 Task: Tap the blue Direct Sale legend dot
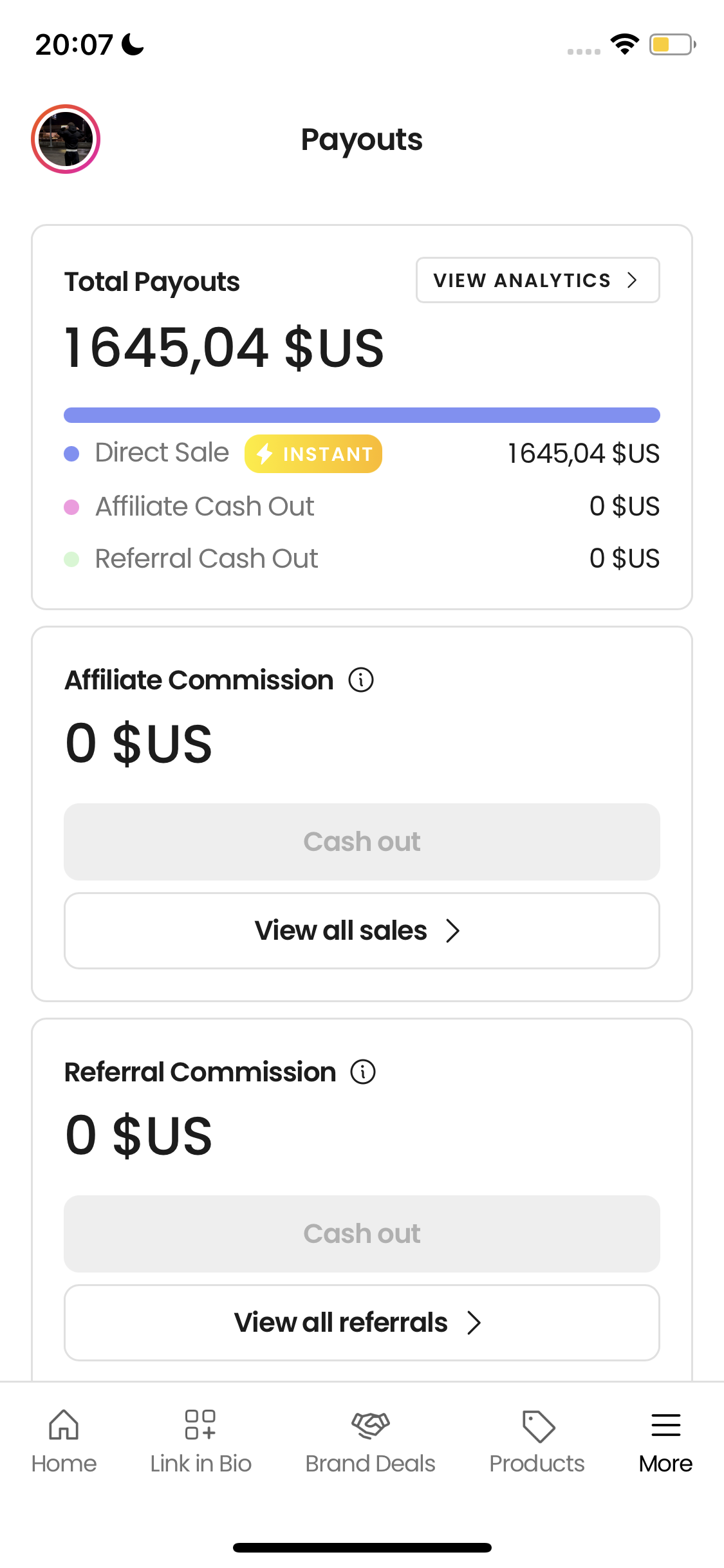click(71, 454)
